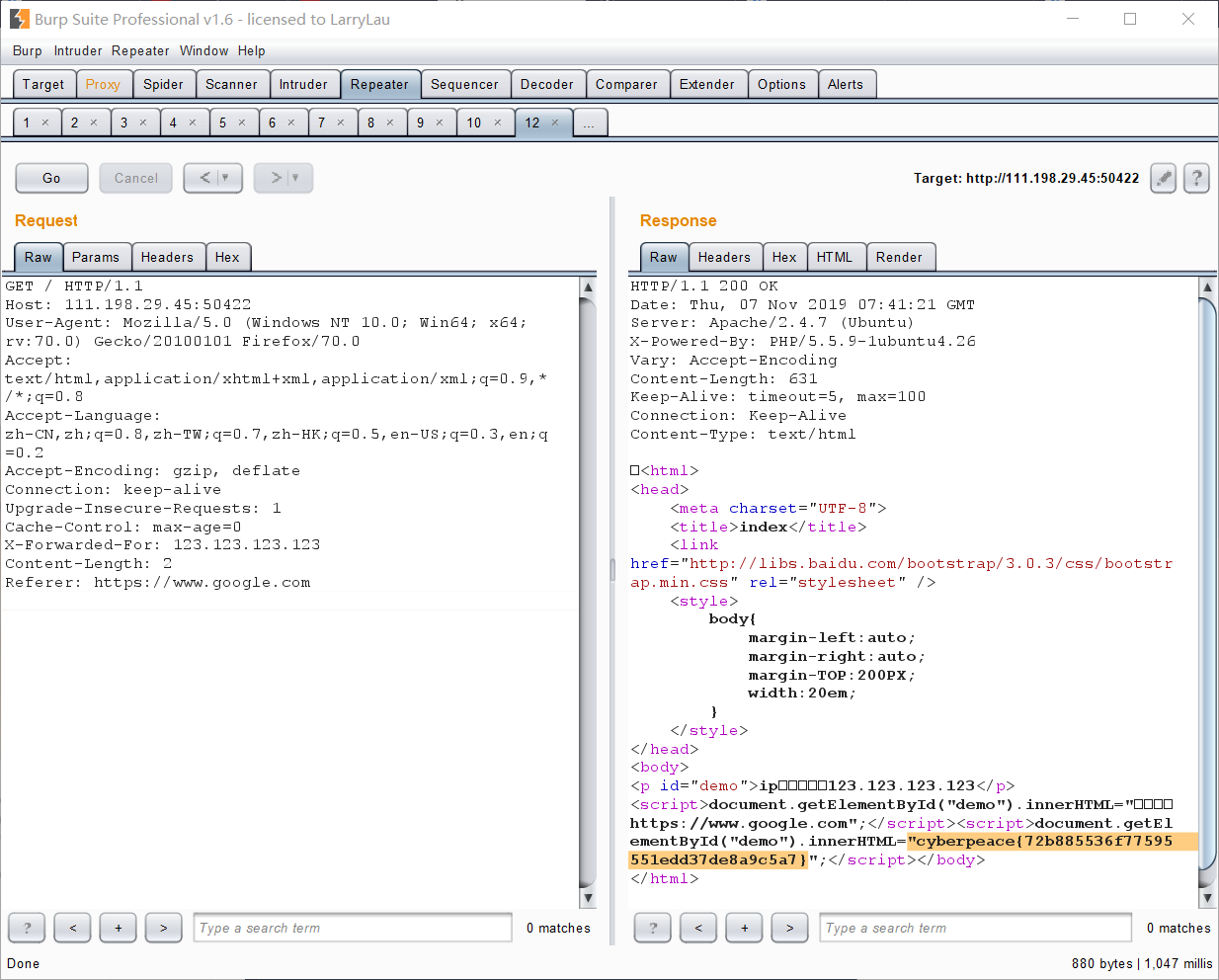Image resolution: width=1219 pixels, height=980 pixels.
Task: Close repeater tab 5 using its x
Action: tap(242, 122)
